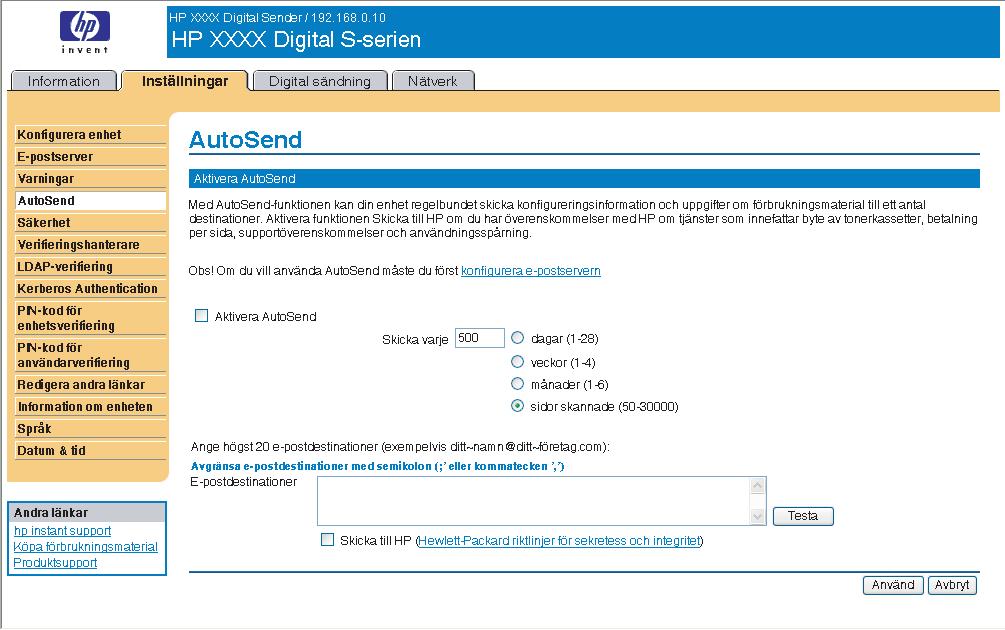Screen dimensions: 1005x630
Task: Click the Ange högst 20 e-postdestinationer text
Action: pyautogui.click(x=400, y=447)
